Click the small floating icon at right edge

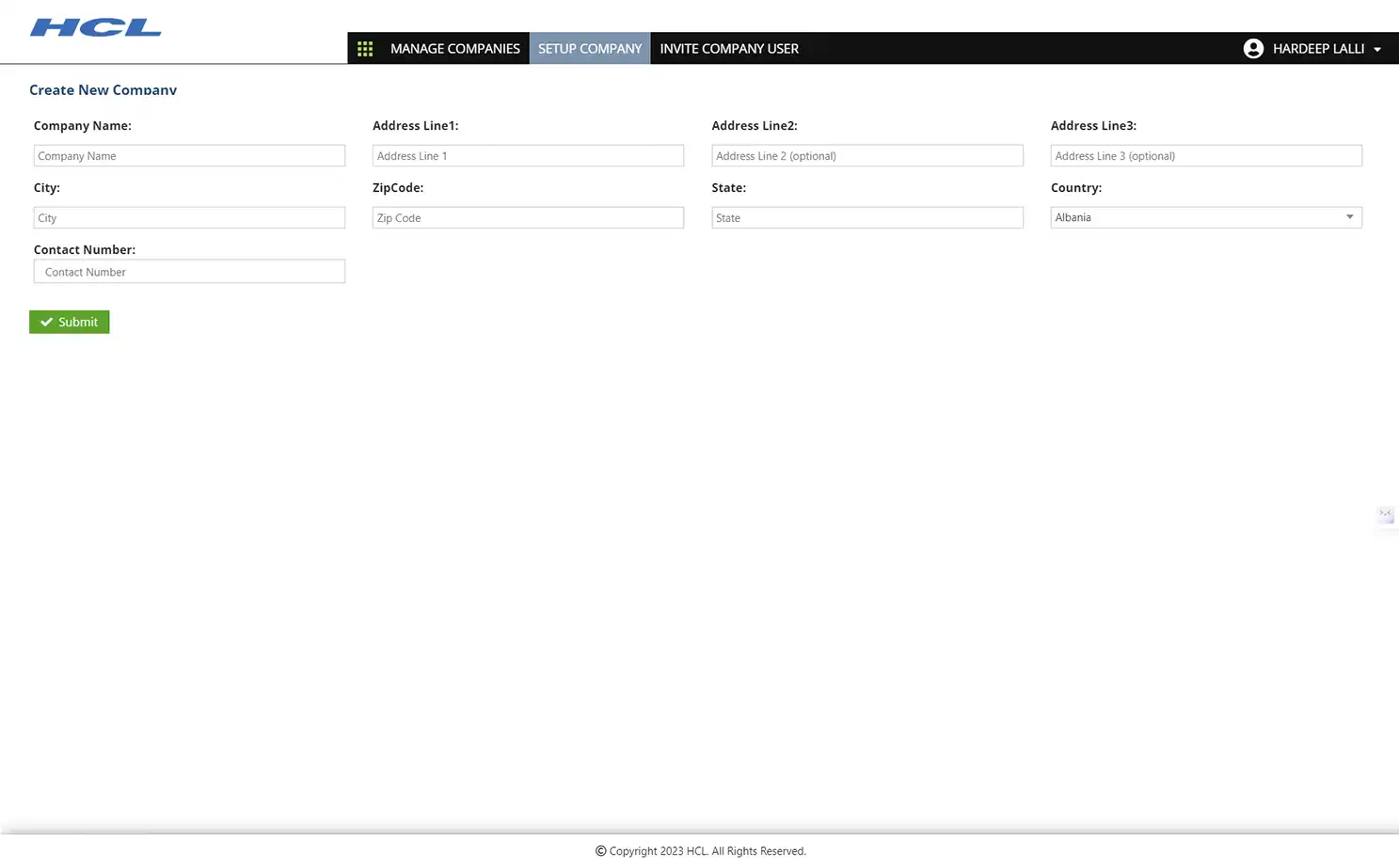click(x=1385, y=515)
